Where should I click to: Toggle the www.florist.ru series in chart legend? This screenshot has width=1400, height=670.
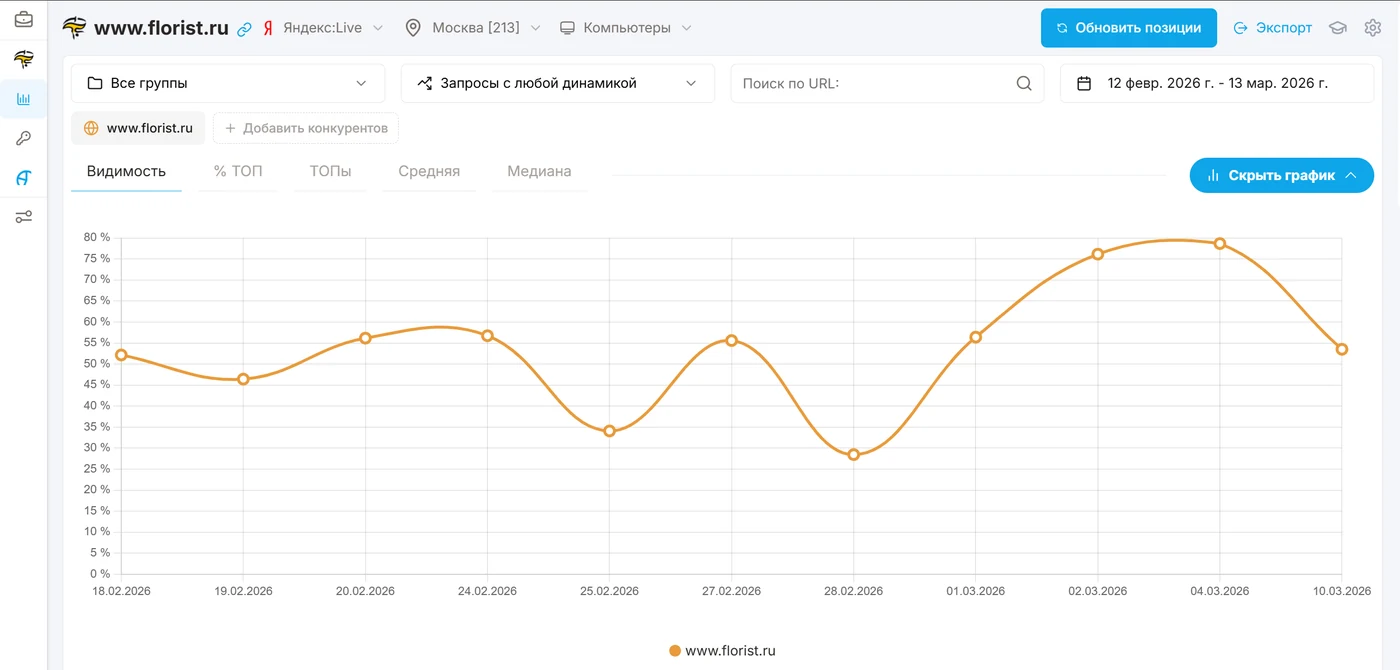tap(722, 651)
